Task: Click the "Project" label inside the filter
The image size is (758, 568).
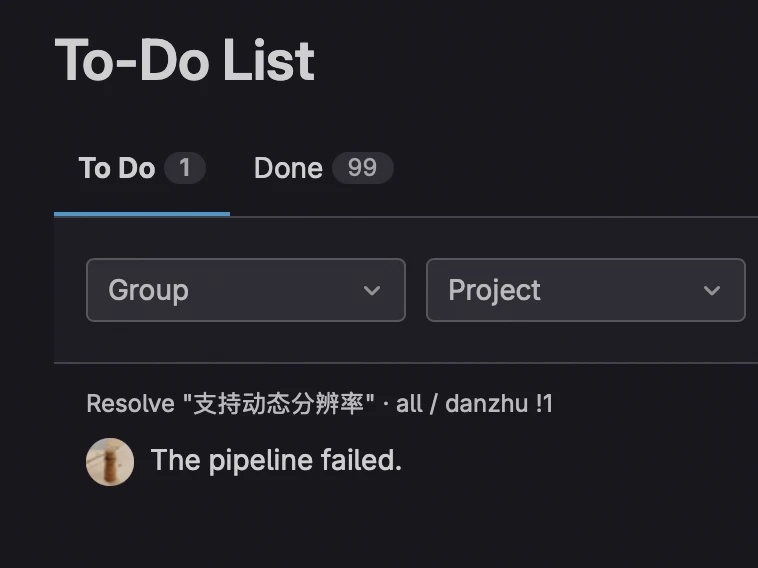Action: [x=494, y=290]
